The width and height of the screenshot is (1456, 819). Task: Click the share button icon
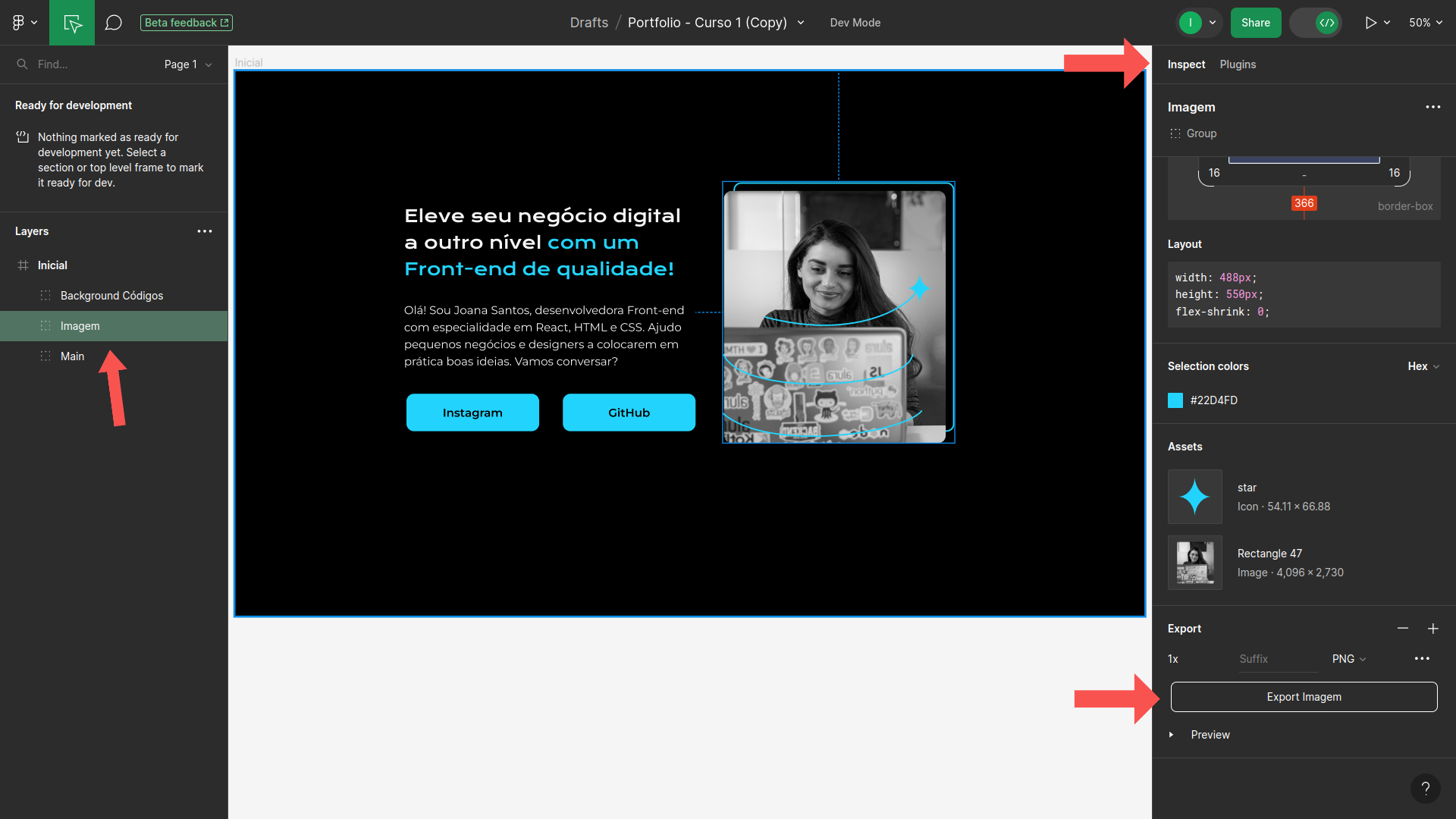pos(1254,22)
